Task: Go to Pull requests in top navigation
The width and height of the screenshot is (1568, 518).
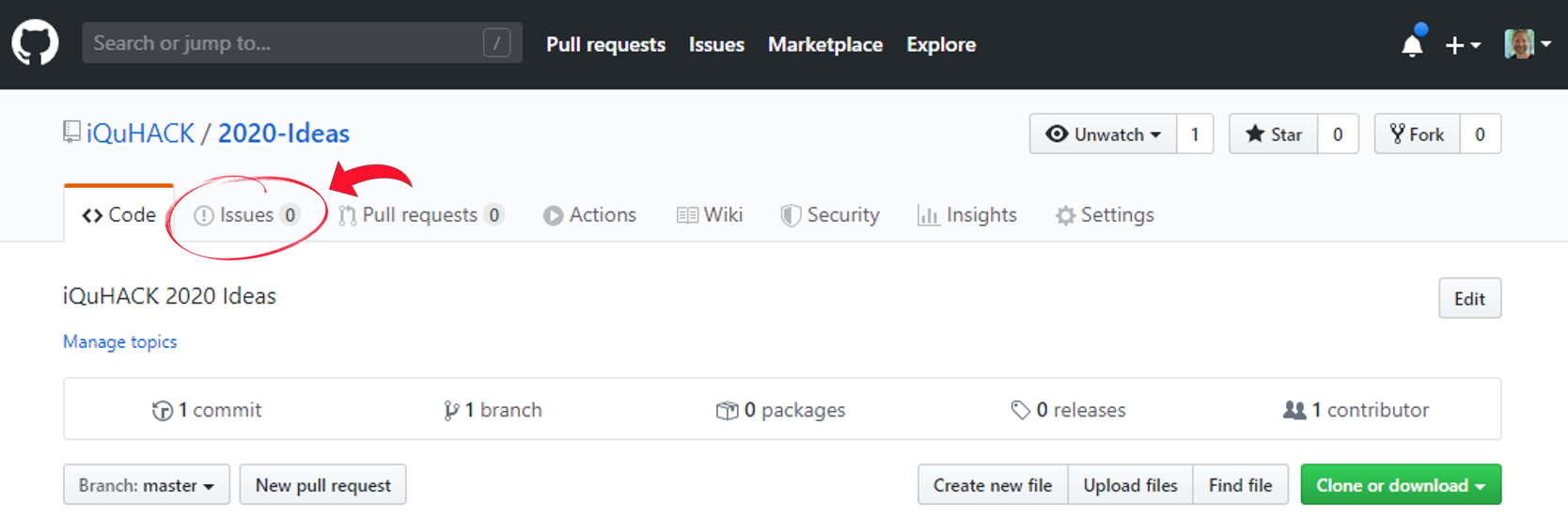Action: (605, 44)
